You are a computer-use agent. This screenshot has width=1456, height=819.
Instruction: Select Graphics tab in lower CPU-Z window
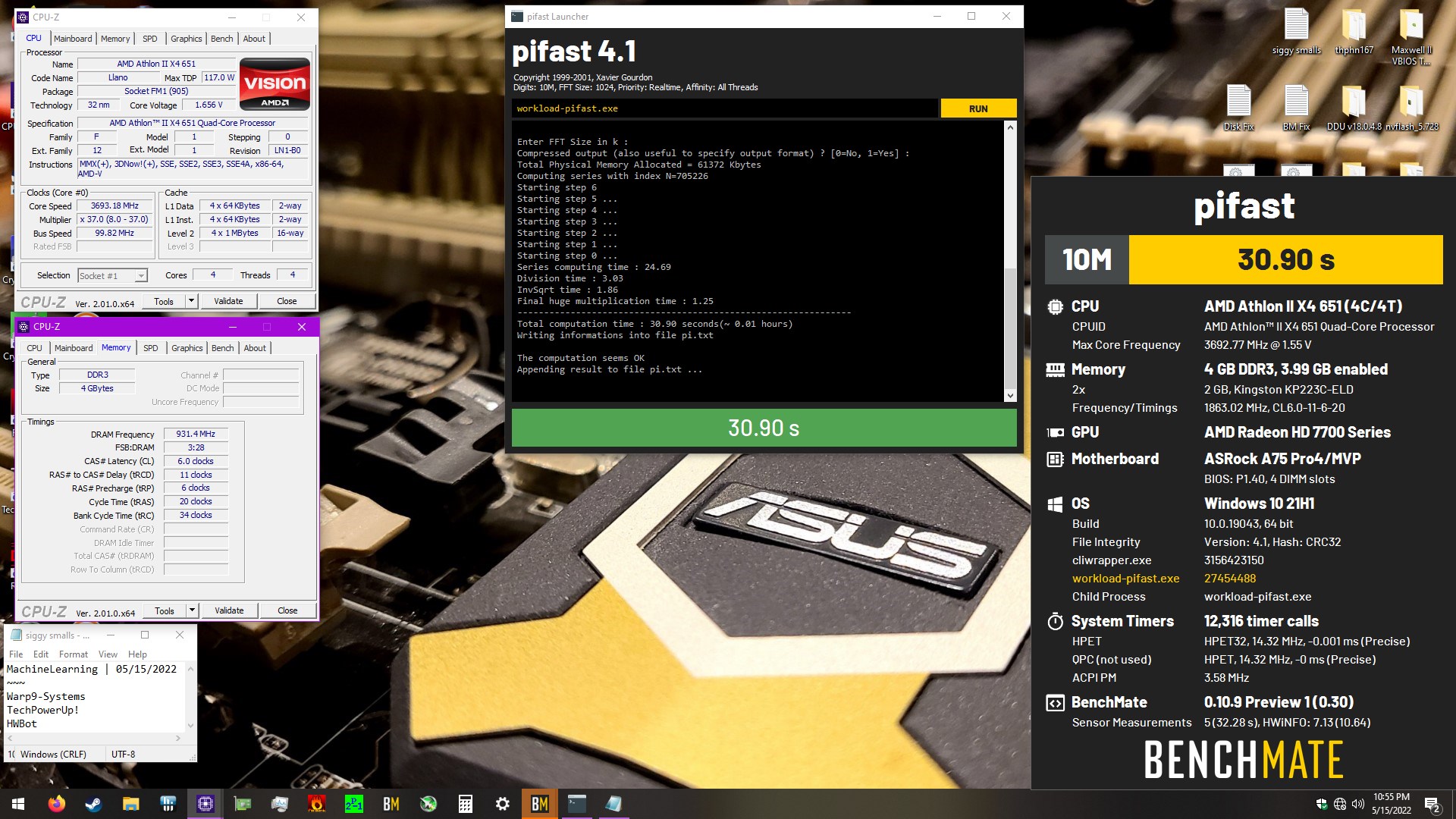(187, 348)
